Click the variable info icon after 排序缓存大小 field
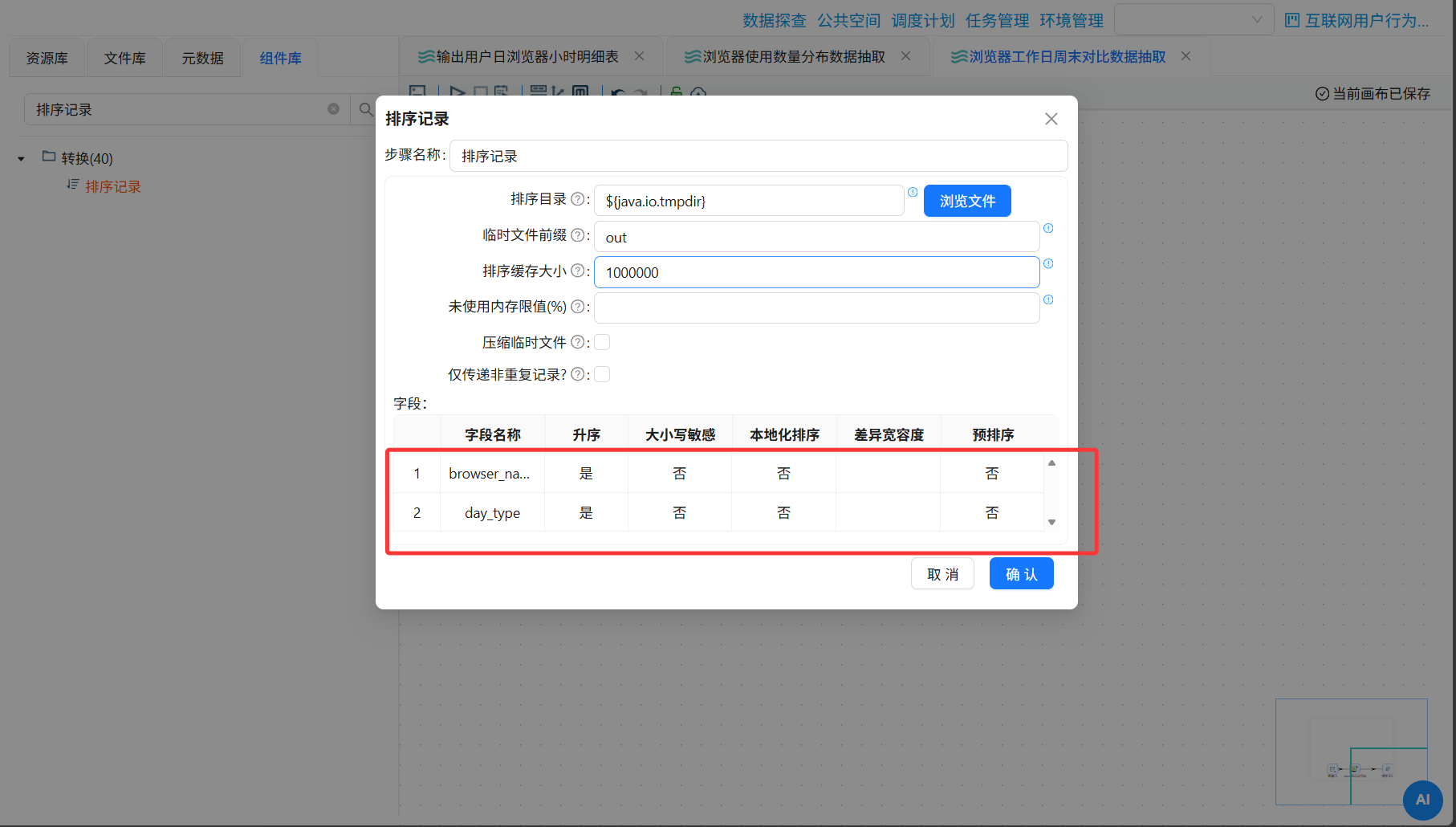This screenshot has height=827, width=1456. [x=1048, y=263]
